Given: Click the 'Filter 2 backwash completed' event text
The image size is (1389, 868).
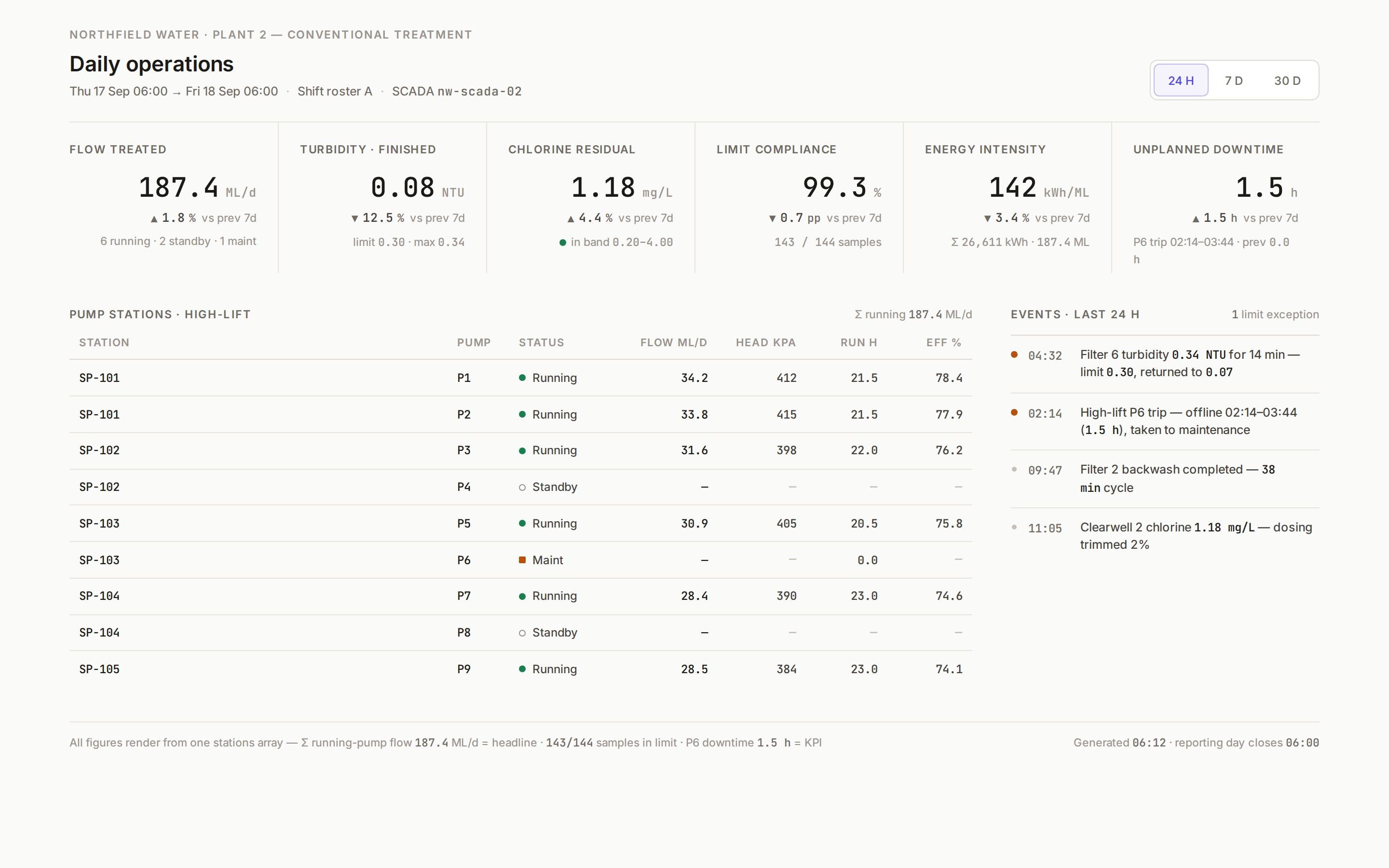Looking at the screenshot, I should tap(1162, 470).
